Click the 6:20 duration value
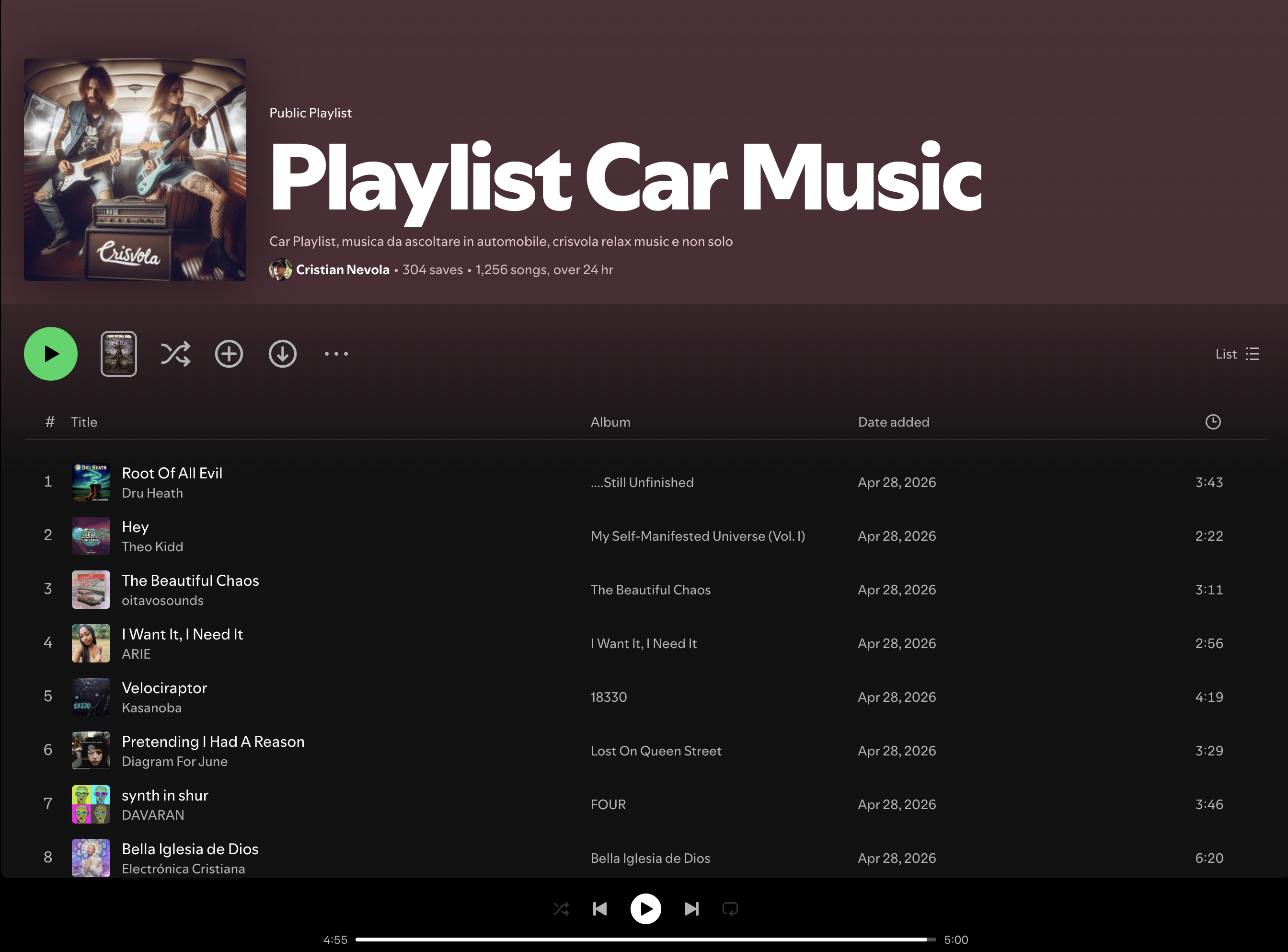Screen dimensions: 1288x952 point(1209,858)
